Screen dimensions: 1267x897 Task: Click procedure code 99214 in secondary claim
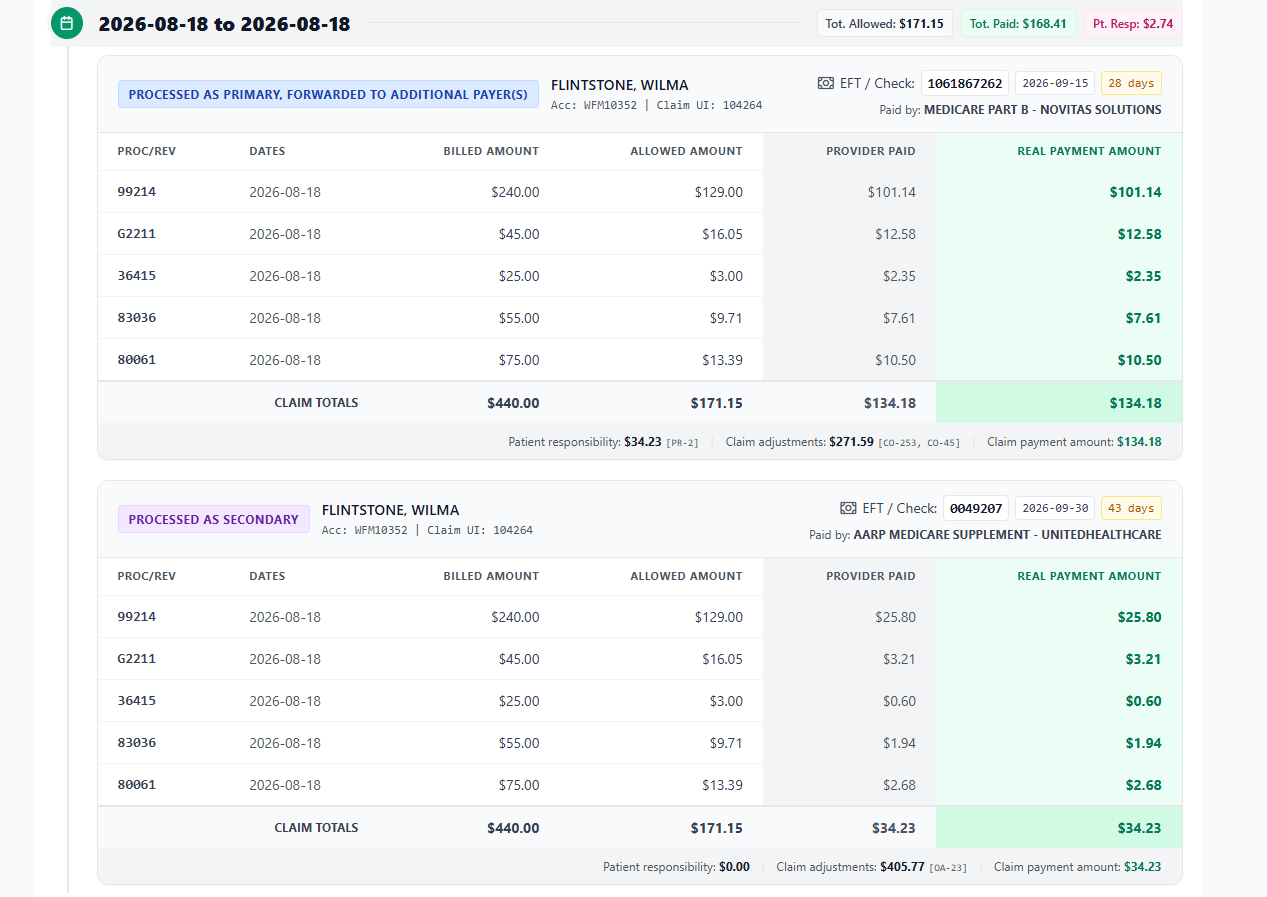[137, 617]
